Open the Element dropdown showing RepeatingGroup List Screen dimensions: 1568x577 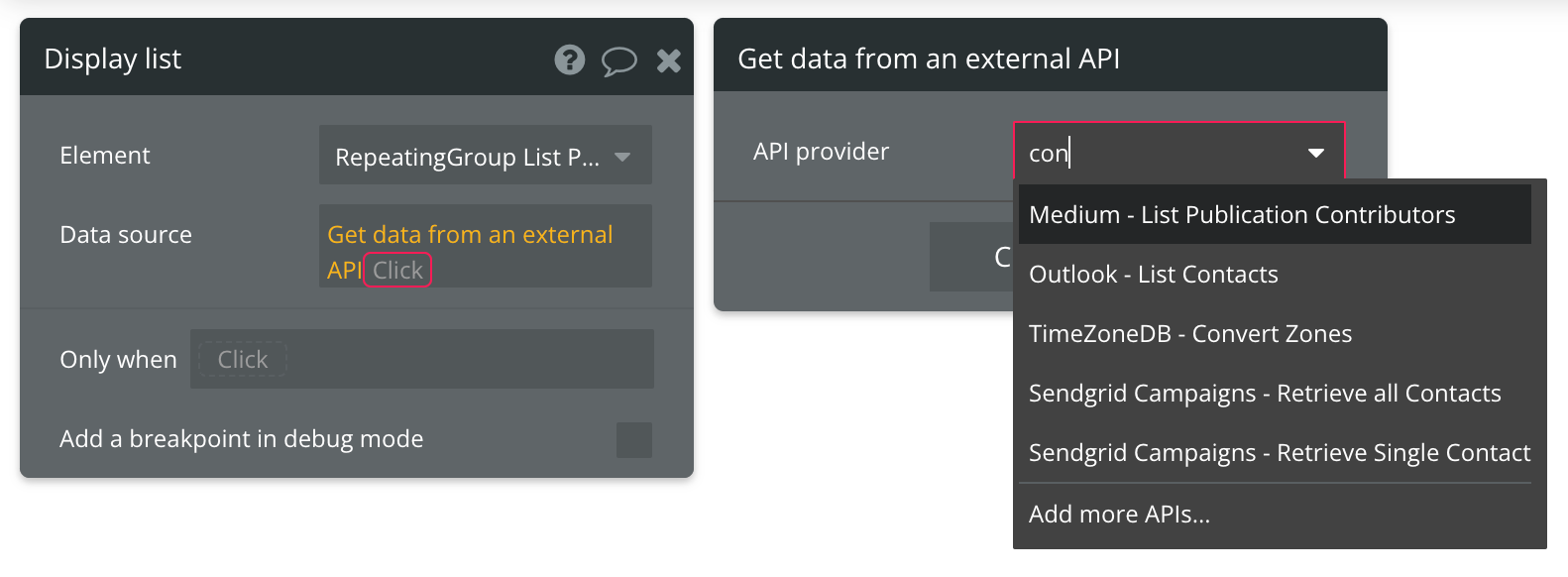pyautogui.click(x=485, y=156)
